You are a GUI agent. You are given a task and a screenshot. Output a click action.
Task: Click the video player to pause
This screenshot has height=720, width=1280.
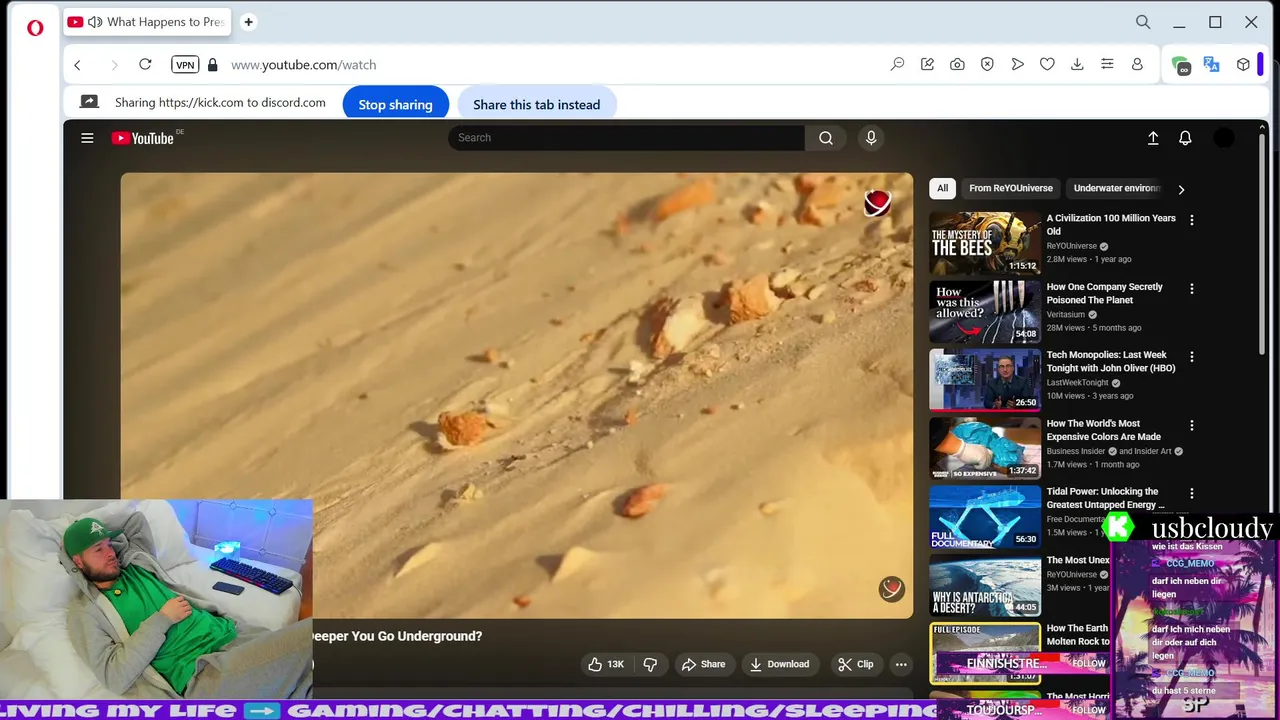pyautogui.click(x=517, y=395)
